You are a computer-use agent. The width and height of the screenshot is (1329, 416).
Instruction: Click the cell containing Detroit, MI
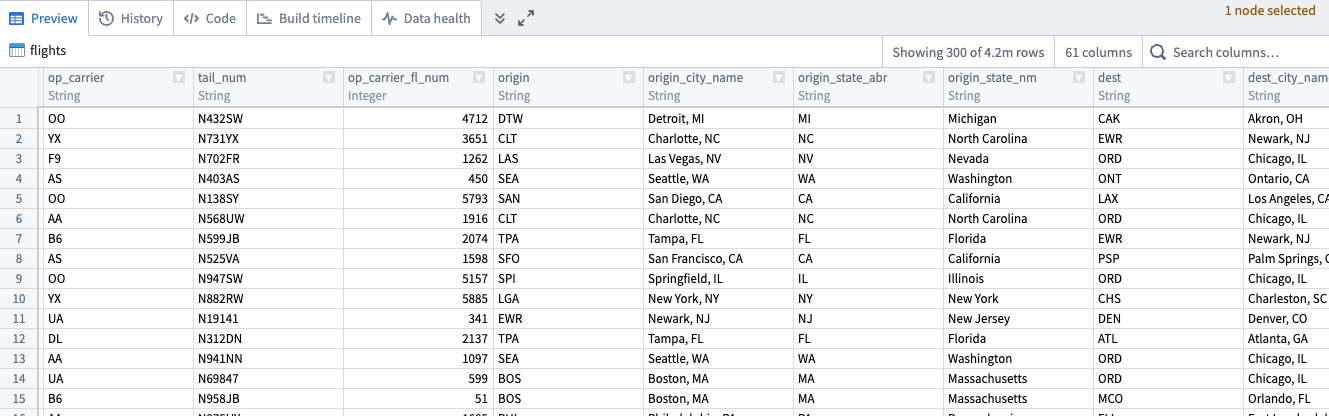[x=719, y=118]
